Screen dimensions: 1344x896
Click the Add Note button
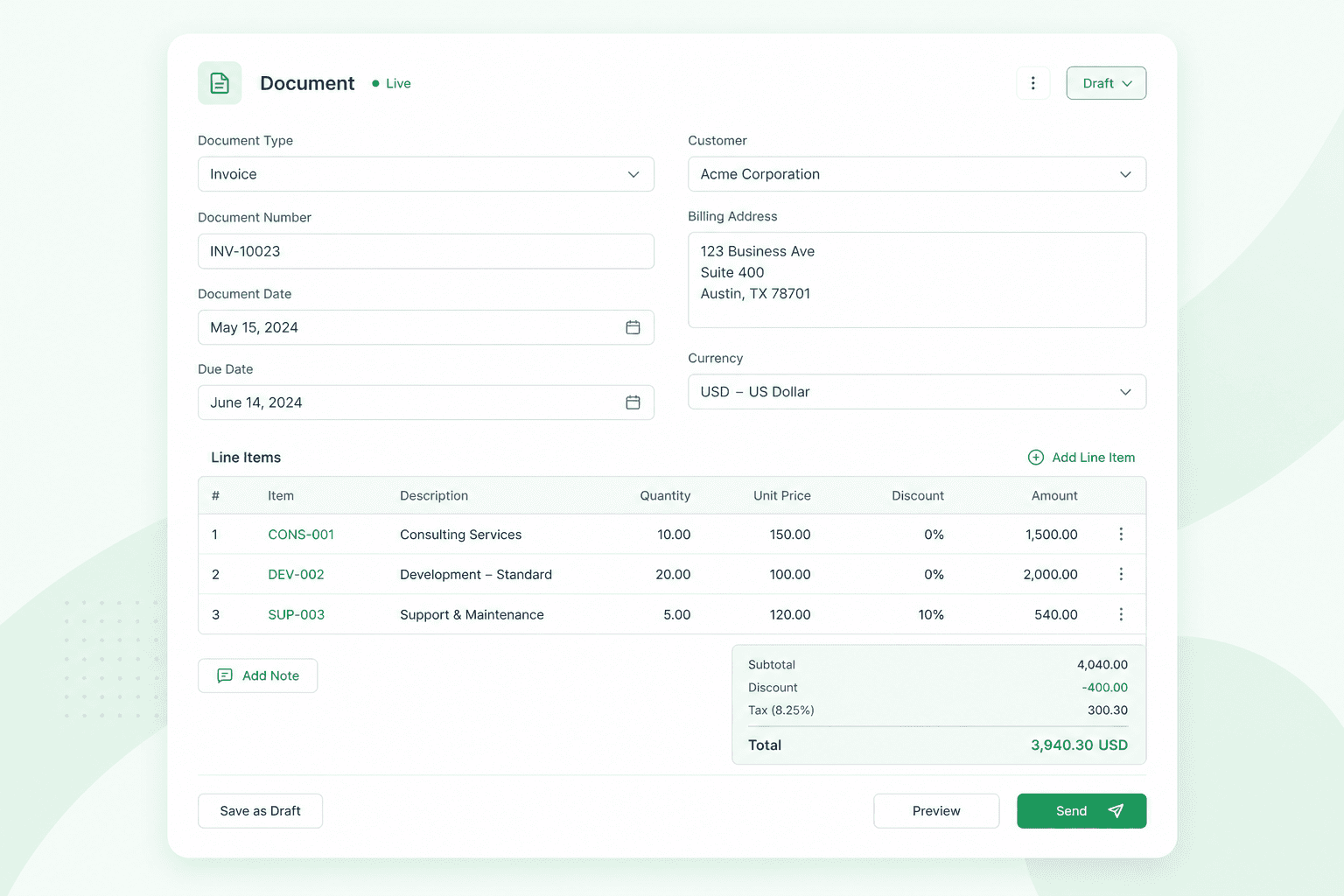[x=257, y=675]
